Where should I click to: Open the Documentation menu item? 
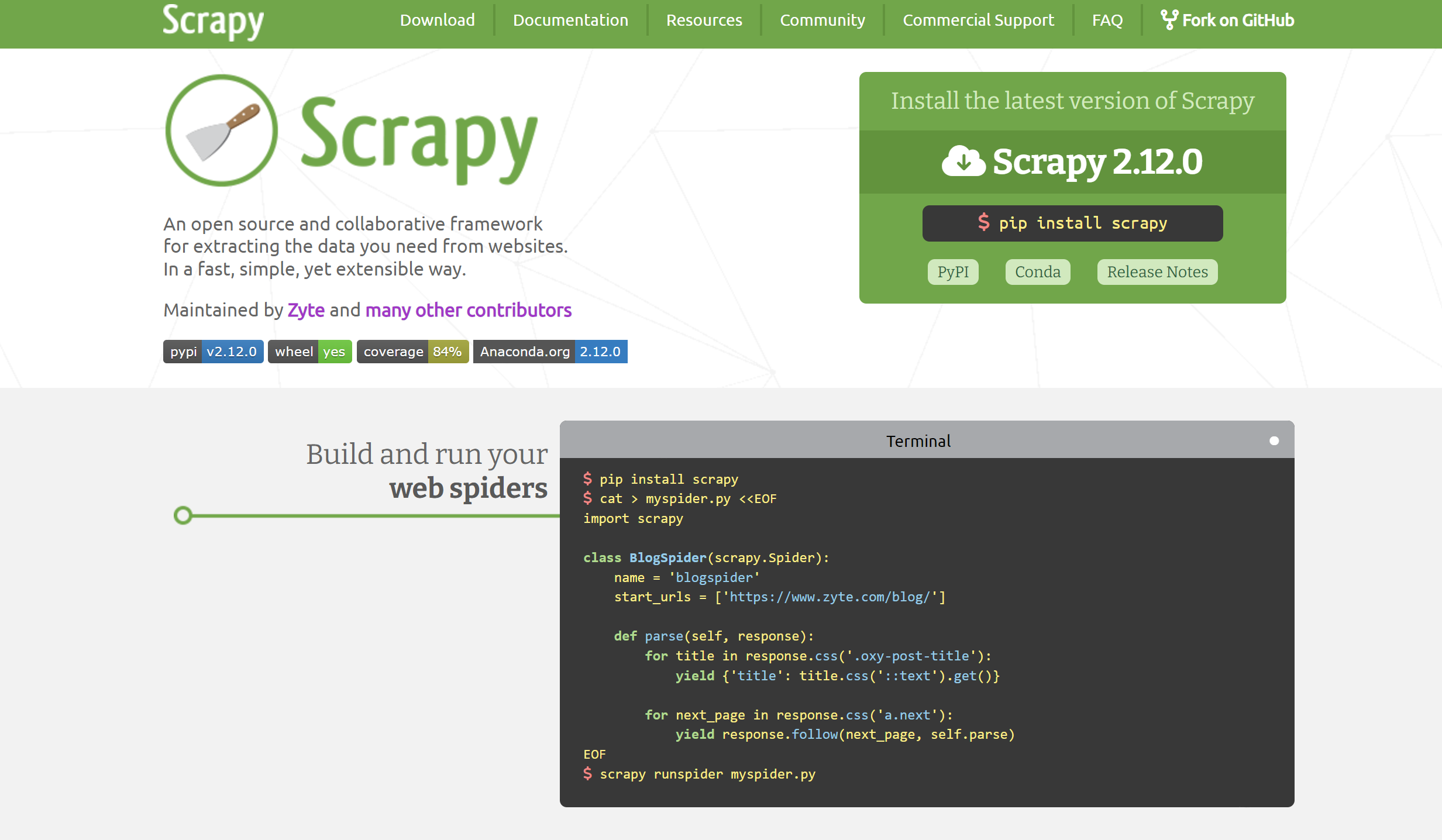(569, 20)
